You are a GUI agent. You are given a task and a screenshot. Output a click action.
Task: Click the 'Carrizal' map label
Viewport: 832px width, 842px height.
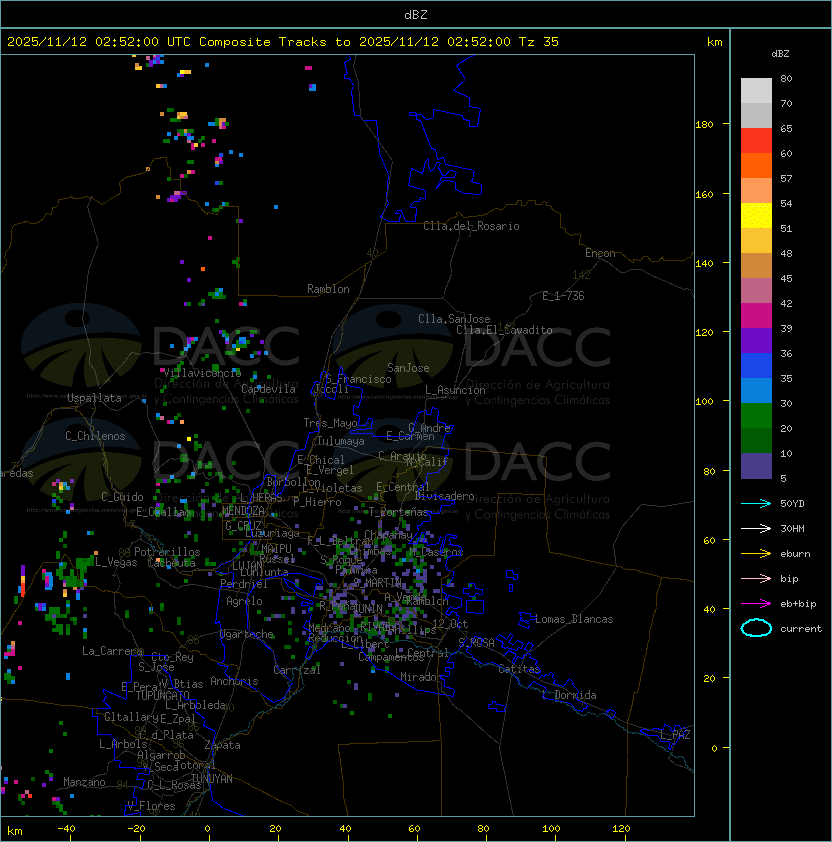click(297, 670)
